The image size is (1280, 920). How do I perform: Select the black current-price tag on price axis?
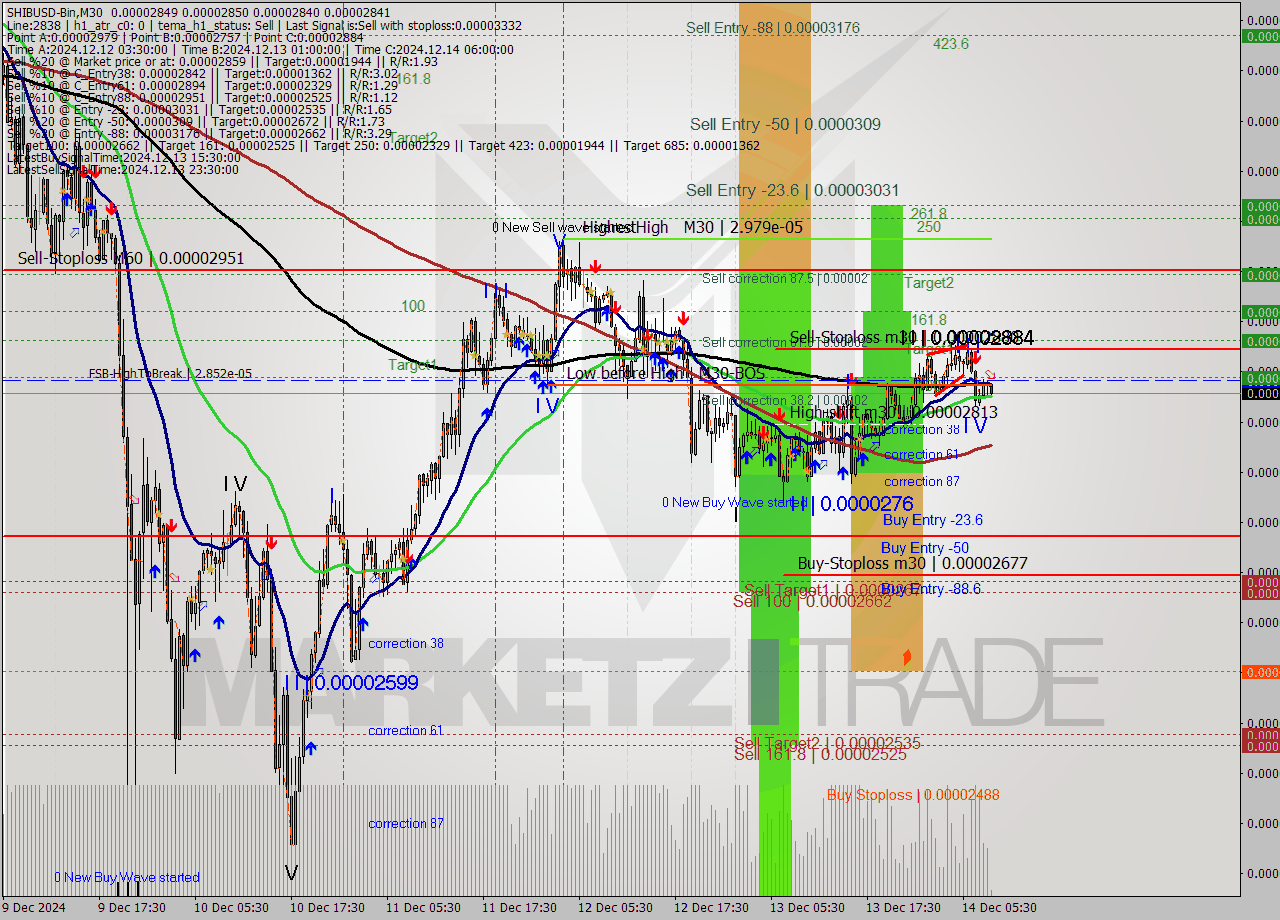click(1260, 393)
